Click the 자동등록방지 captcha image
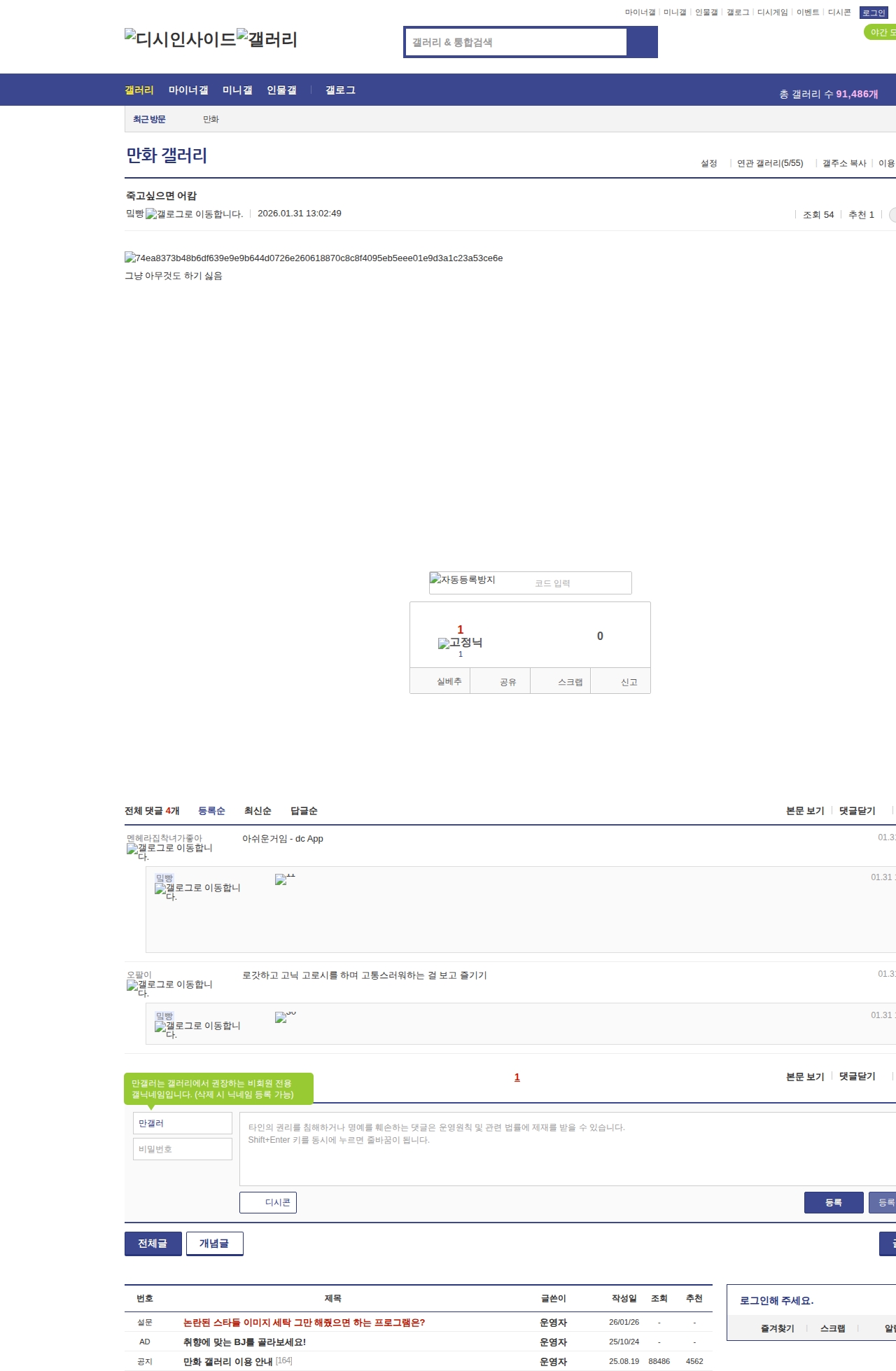 point(463,580)
